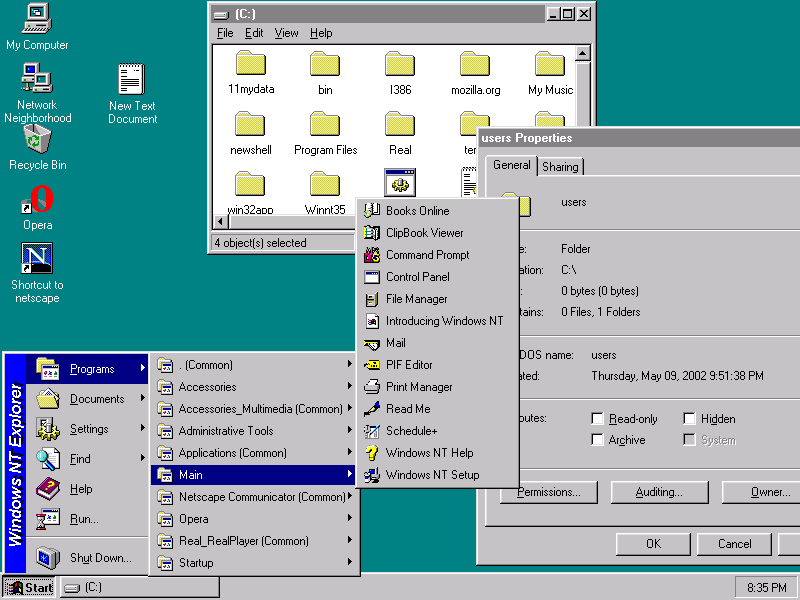Screen dimensions: 800x600
Task: Click OK in users Properties dialog
Action: pyautogui.click(x=653, y=544)
